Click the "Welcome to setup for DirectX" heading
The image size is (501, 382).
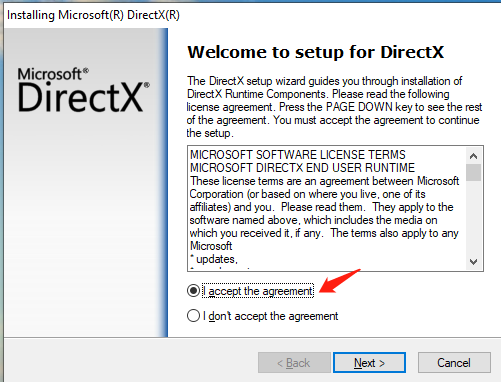pos(316,52)
